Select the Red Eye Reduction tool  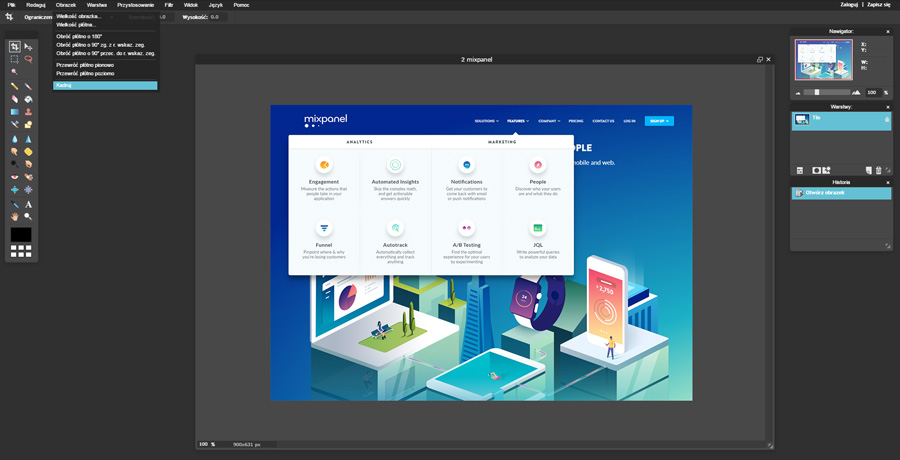[14, 177]
